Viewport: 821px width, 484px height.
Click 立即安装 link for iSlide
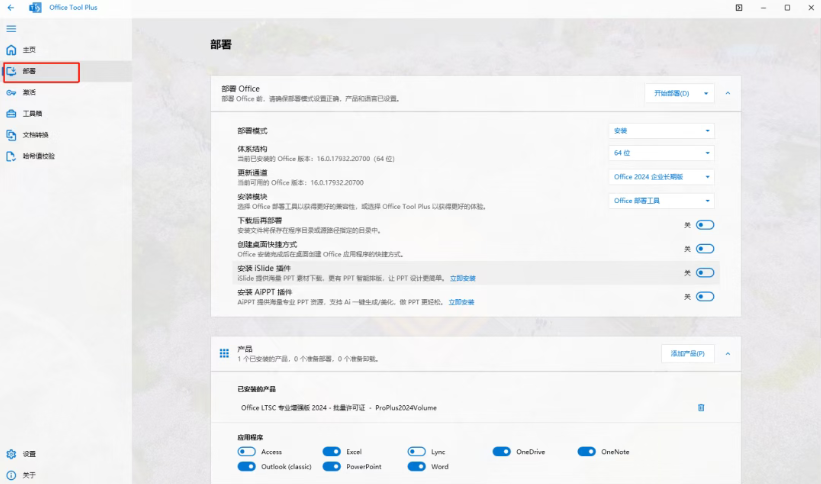tap(463, 278)
